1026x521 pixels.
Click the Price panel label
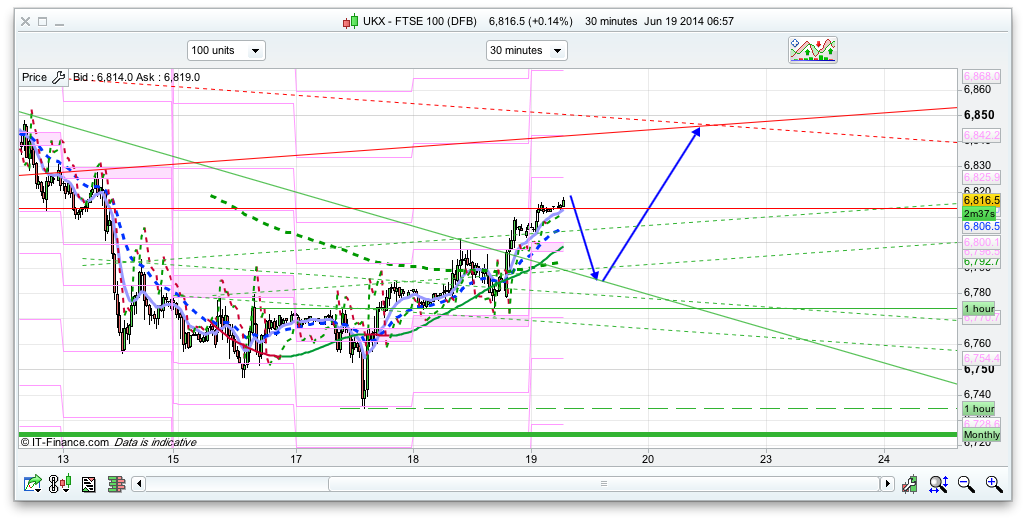pyautogui.click(x=35, y=77)
